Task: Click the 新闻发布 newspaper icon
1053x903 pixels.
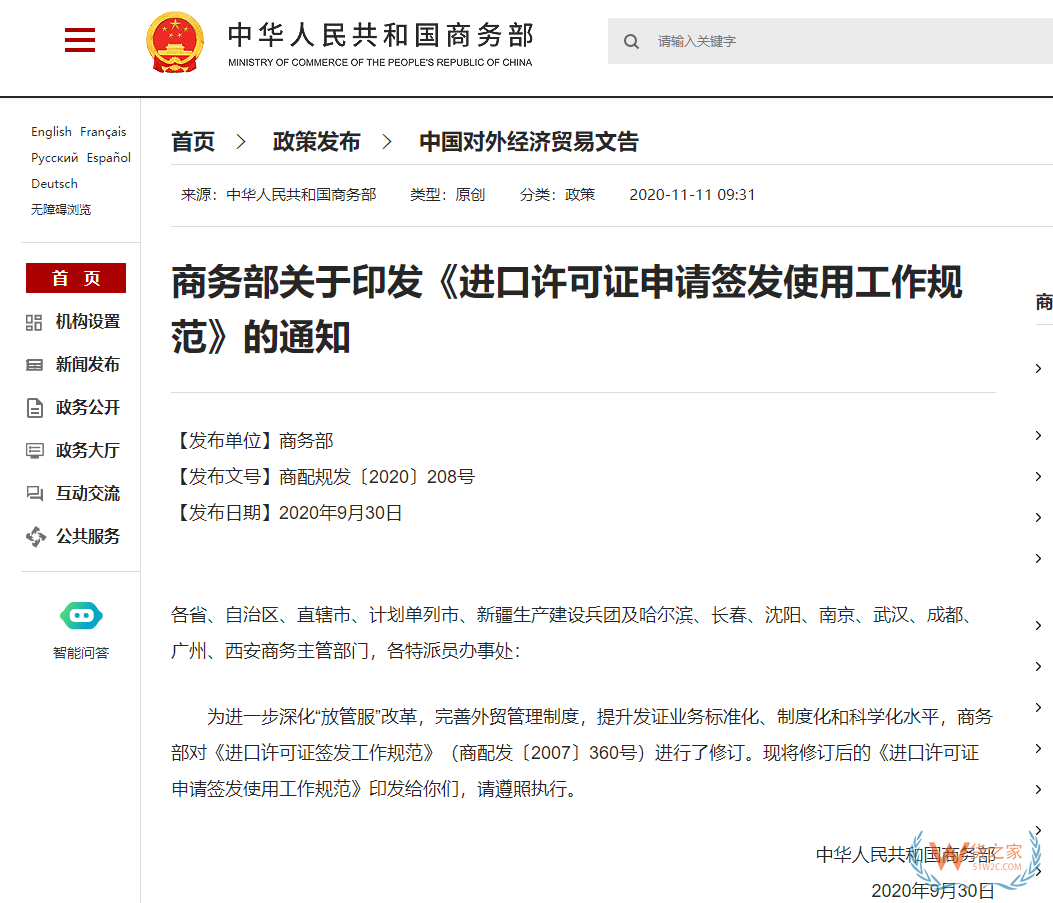Action: point(34,364)
